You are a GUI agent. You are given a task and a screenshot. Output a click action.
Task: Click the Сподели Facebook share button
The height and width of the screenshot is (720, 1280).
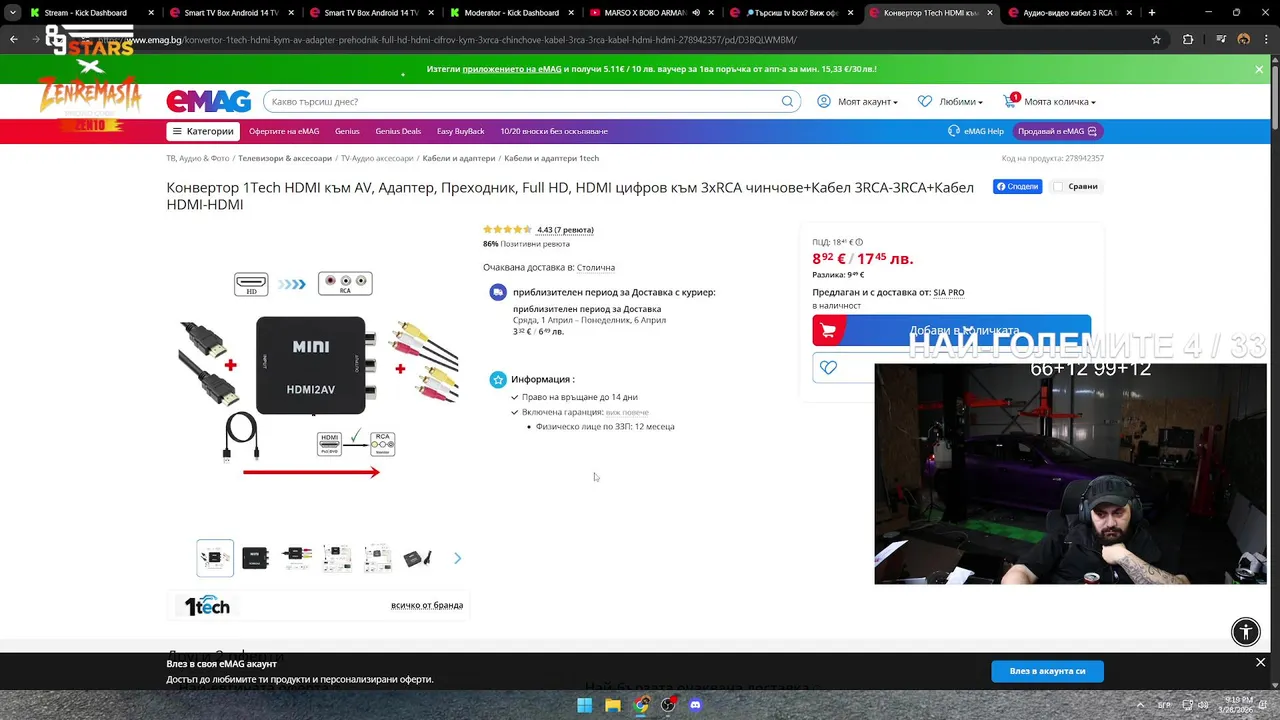pyautogui.click(x=1017, y=186)
